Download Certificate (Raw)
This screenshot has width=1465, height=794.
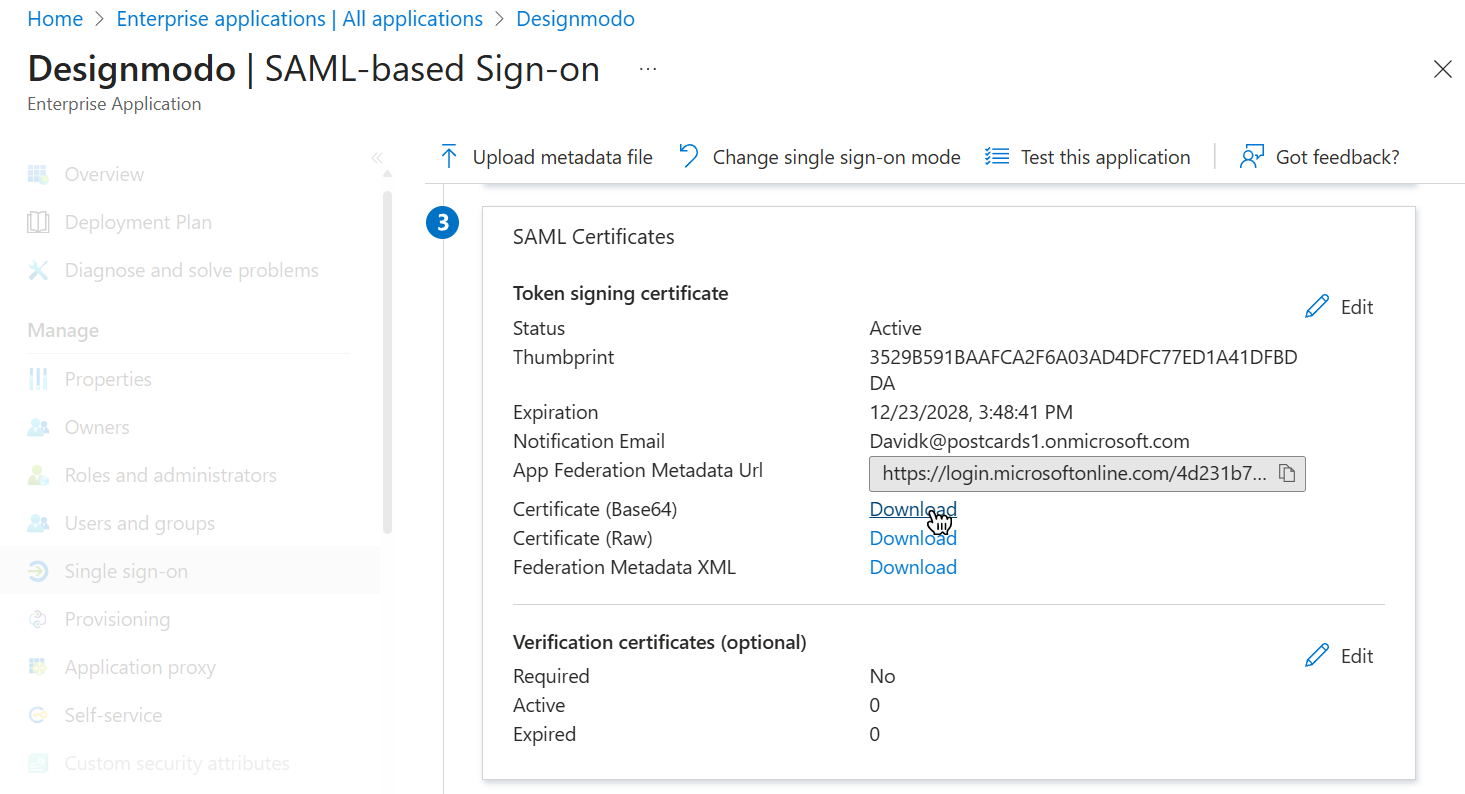coord(913,538)
